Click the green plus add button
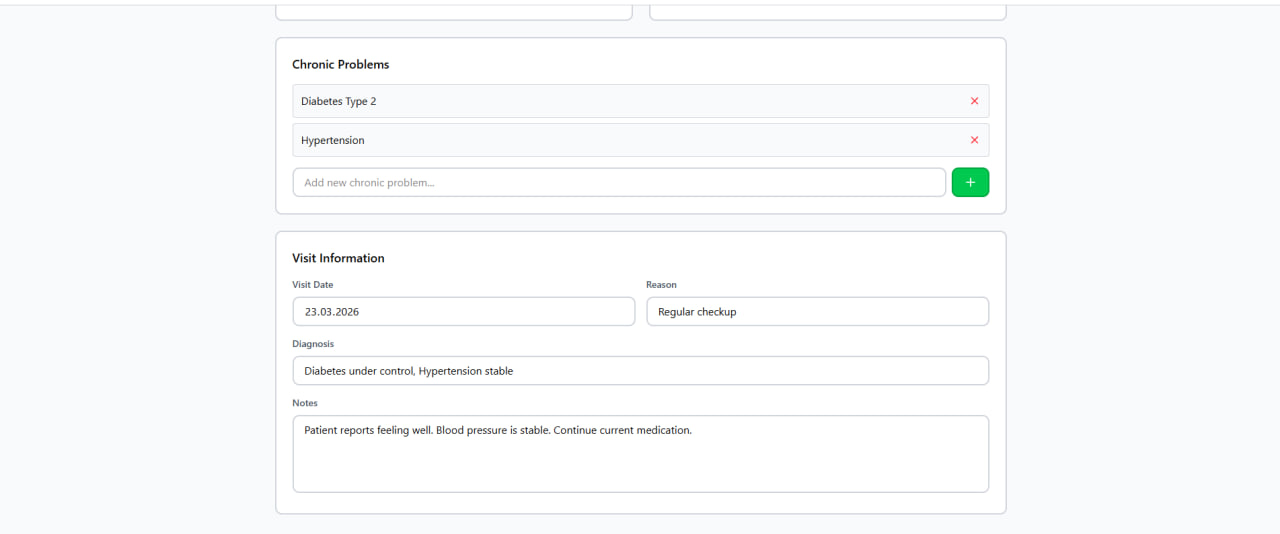Viewport: 1280px width, 534px height. pos(970,182)
